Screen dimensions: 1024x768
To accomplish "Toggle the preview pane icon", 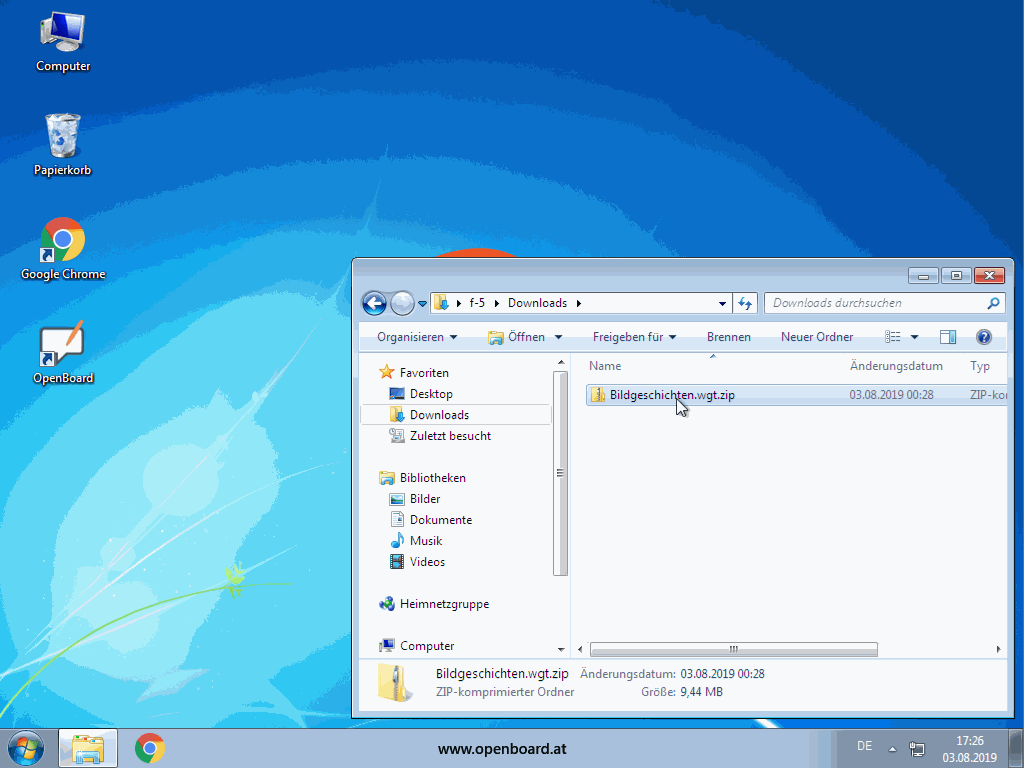I will point(948,337).
